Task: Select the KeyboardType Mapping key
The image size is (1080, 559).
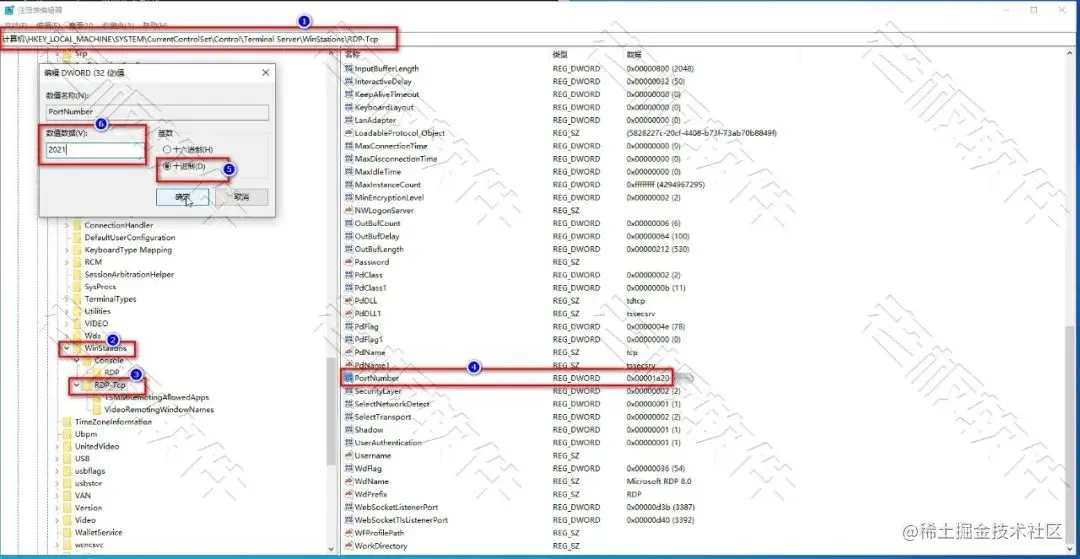Action: (128, 250)
